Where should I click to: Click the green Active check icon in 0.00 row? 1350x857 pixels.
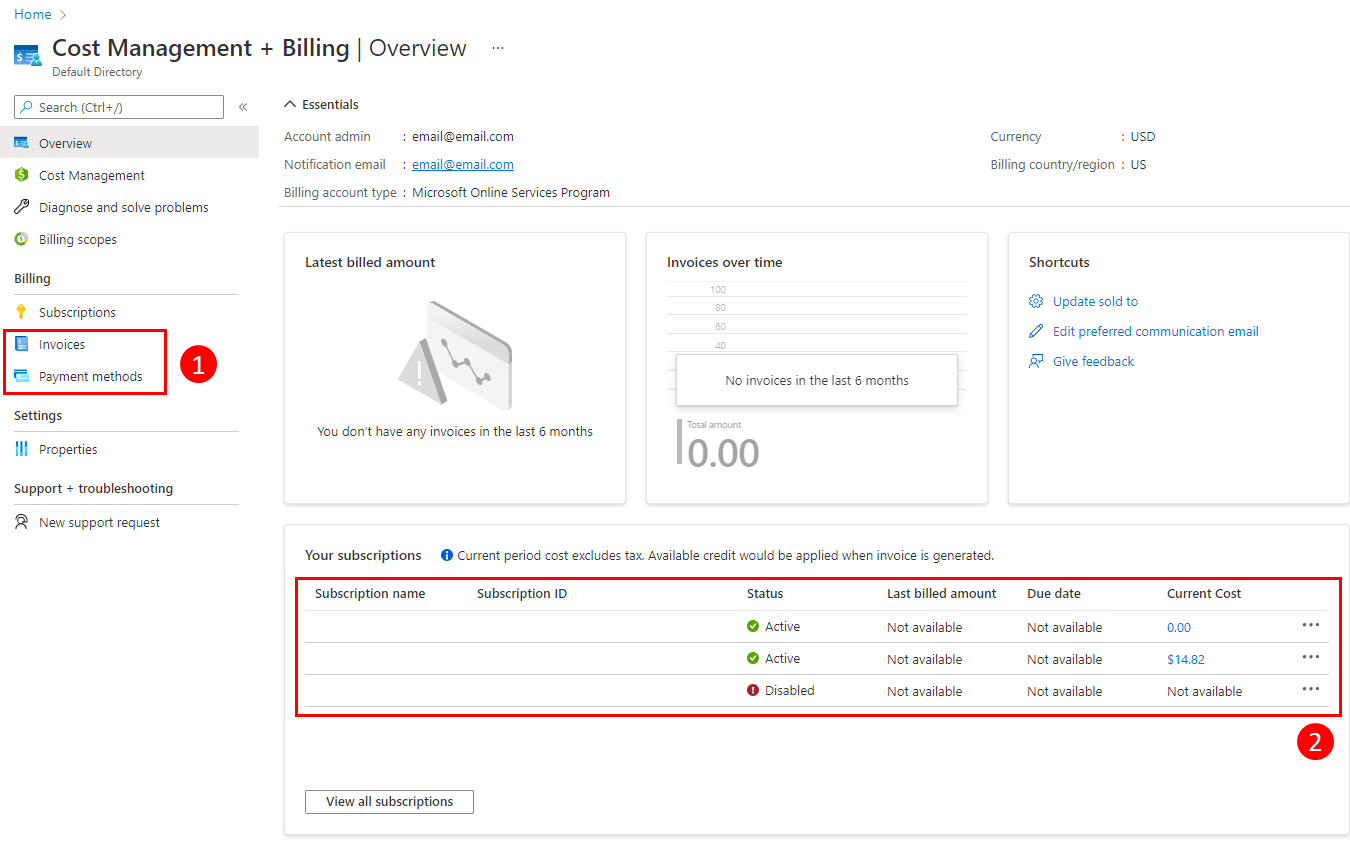(753, 627)
